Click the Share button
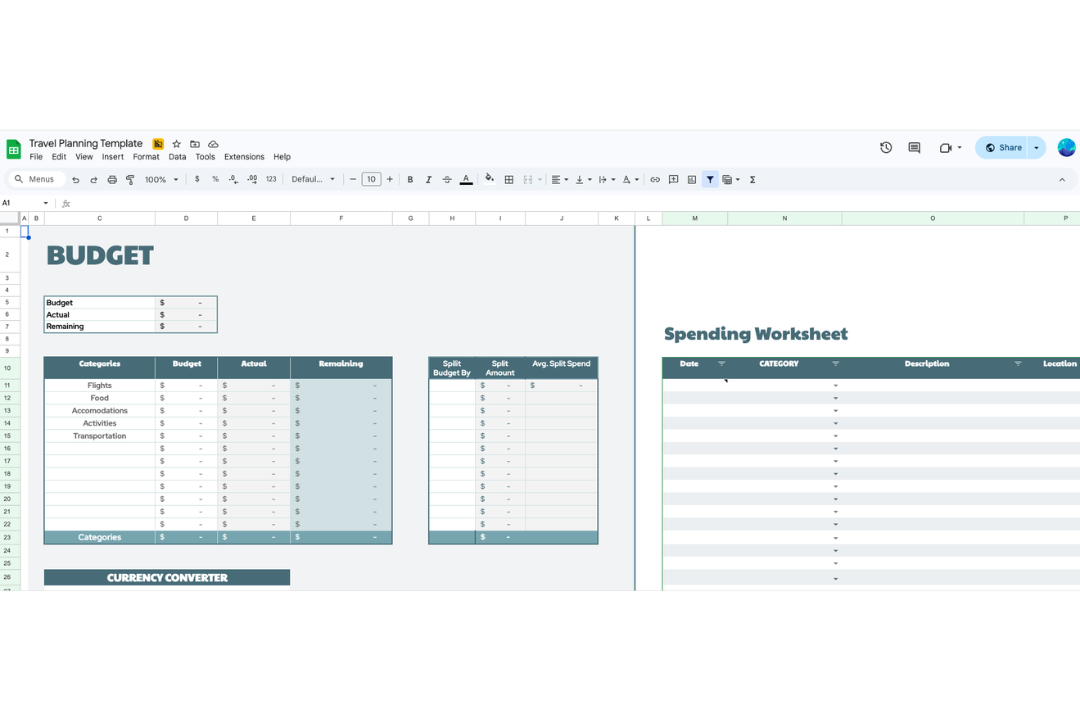The width and height of the screenshot is (1080, 720). click(1003, 147)
